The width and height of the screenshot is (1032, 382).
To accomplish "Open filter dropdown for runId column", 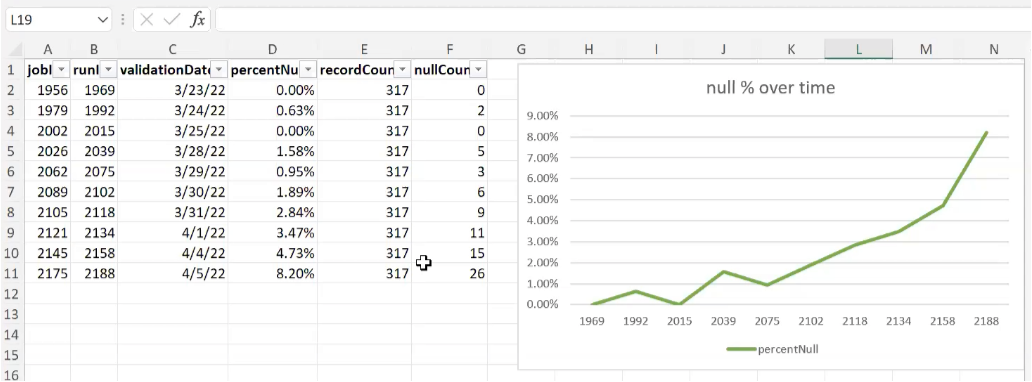I will (x=109, y=70).
